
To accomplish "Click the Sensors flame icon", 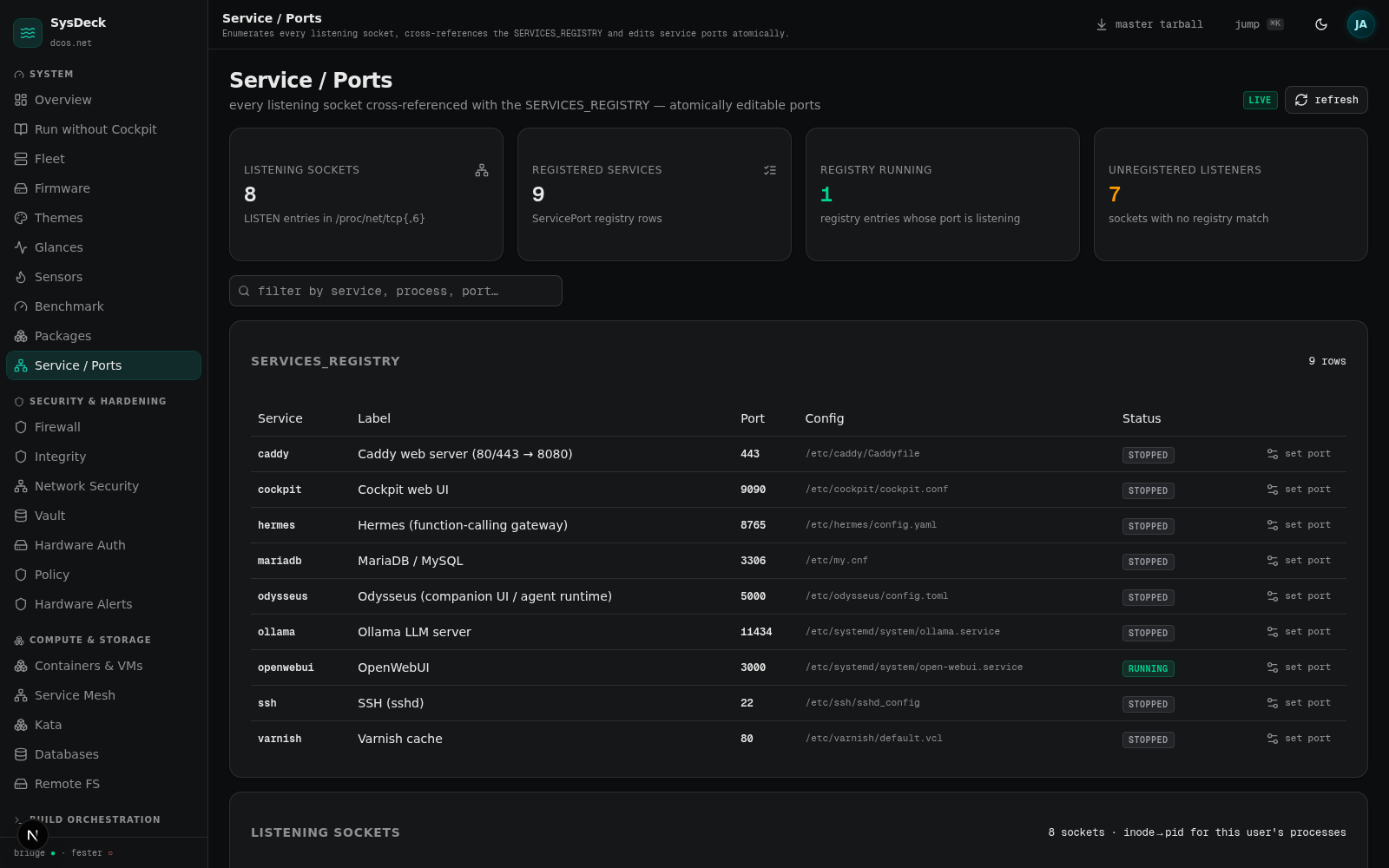I will 21,277.
